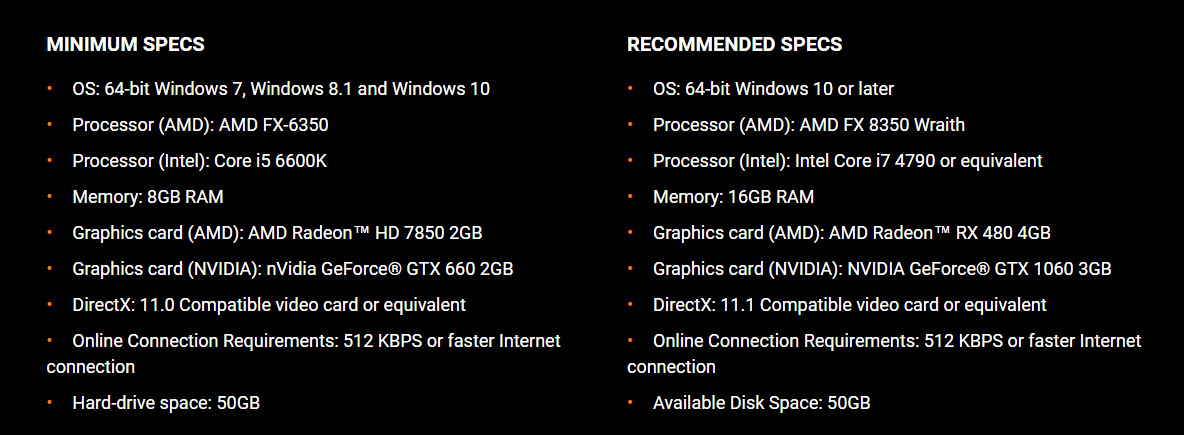The image size is (1184, 435).
Task: Select the AMD FX 8350 Wraith entry
Action: coord(809,125)
